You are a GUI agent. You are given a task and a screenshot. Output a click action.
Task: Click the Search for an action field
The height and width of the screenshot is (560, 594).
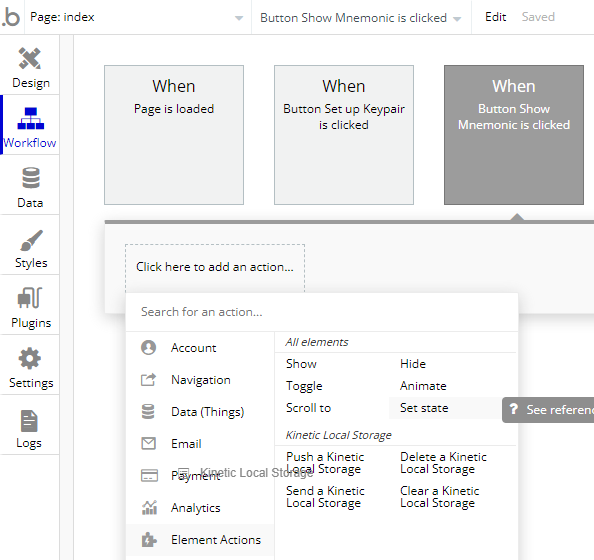pos(322,312)
